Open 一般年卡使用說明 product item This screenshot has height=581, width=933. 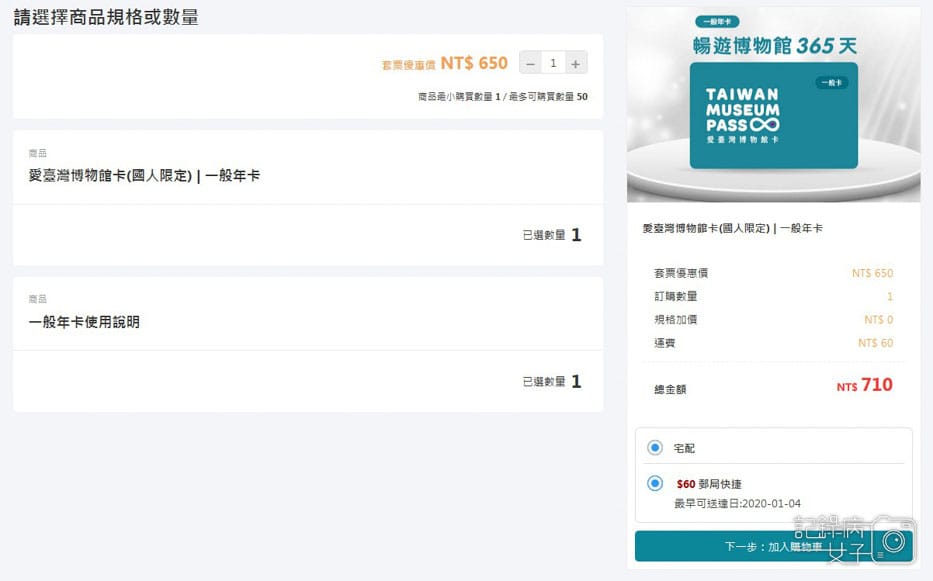point(84,322)
